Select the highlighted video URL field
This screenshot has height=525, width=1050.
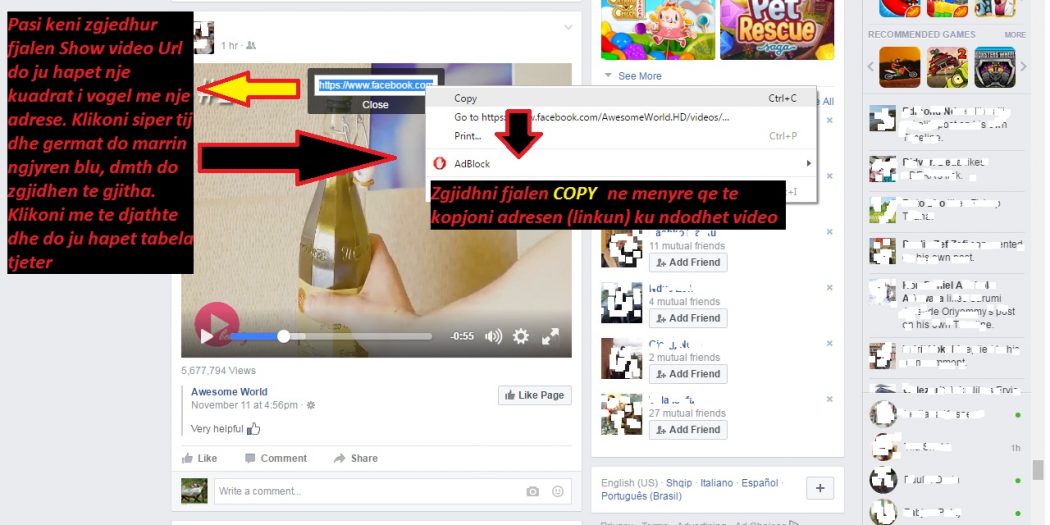376,85
